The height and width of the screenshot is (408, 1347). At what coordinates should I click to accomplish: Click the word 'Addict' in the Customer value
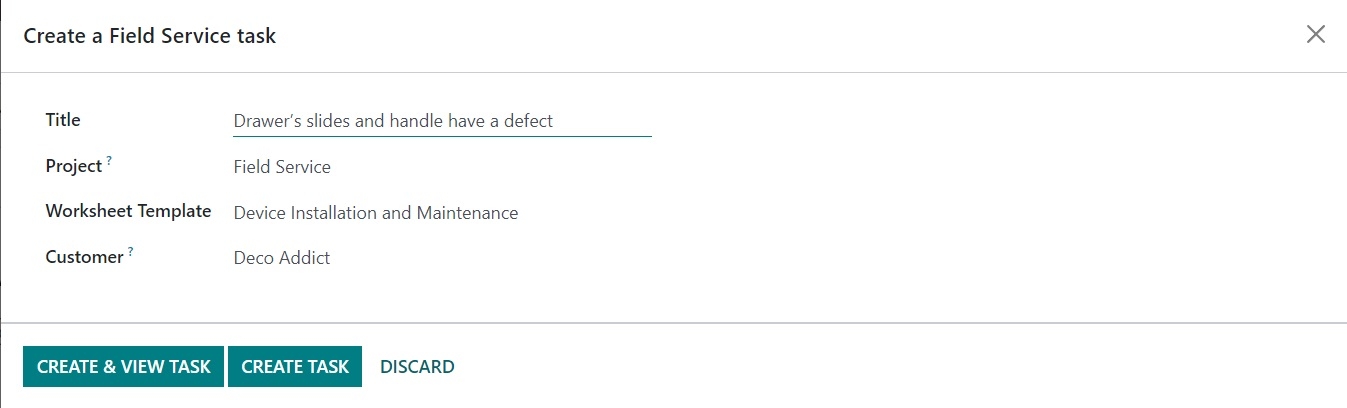[306, 258]
